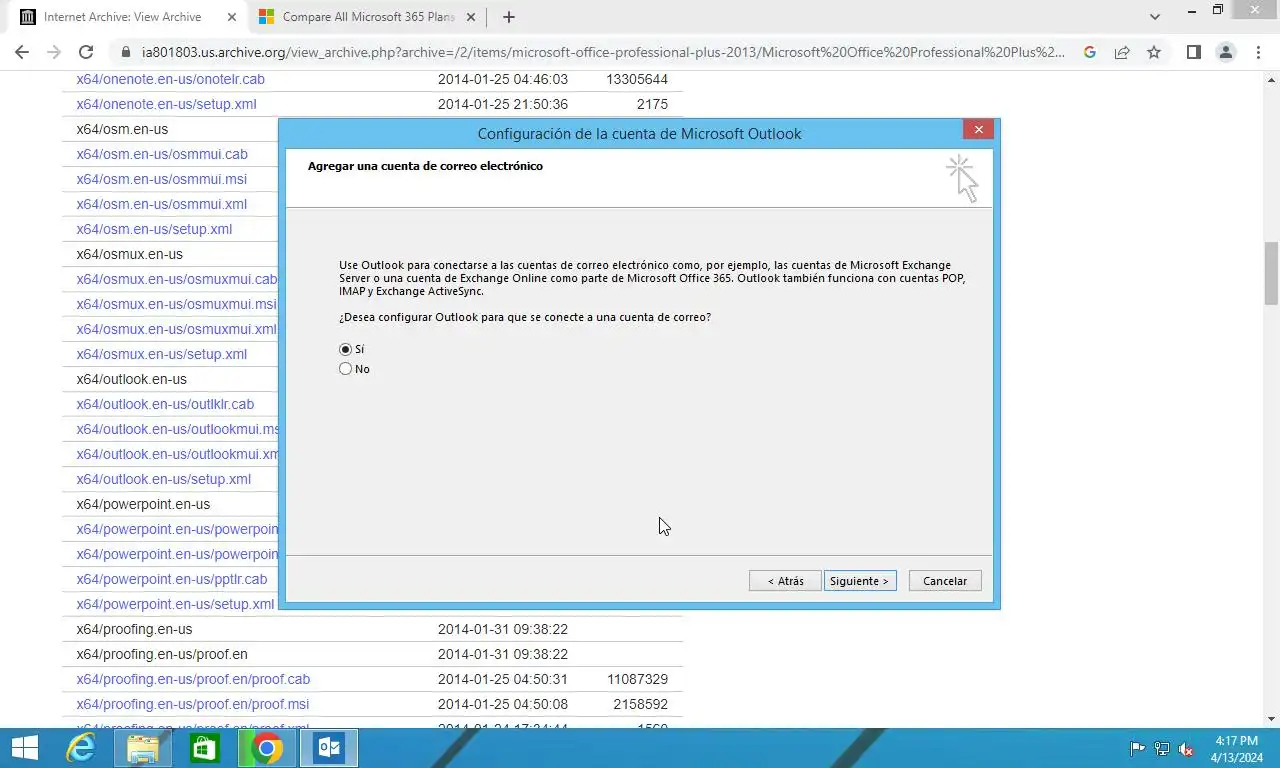The height and width of the screenshot is (768, 1280).
Task: Click the Cancelar button
Action: [945, 581]
